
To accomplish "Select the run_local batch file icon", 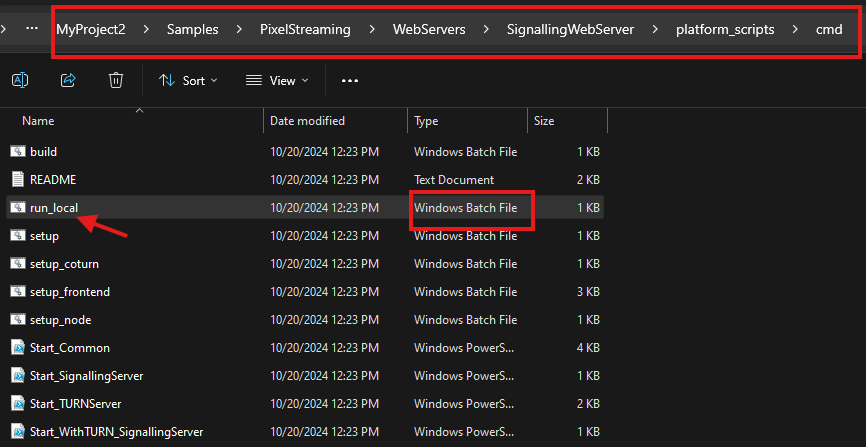I will [17, 208].
